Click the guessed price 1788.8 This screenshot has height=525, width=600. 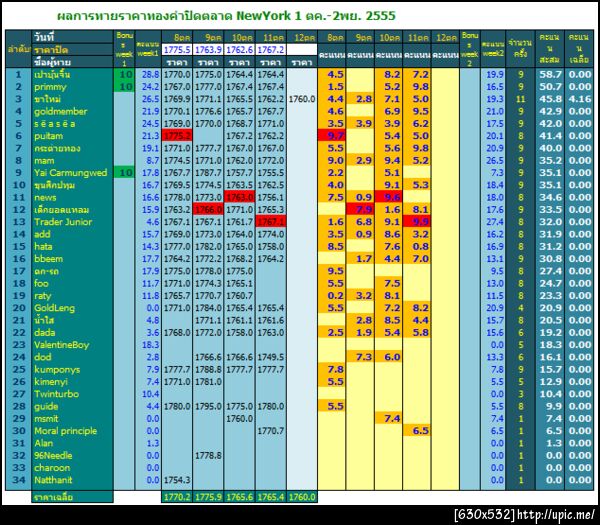pyautogui.click(x=208, y=369)
